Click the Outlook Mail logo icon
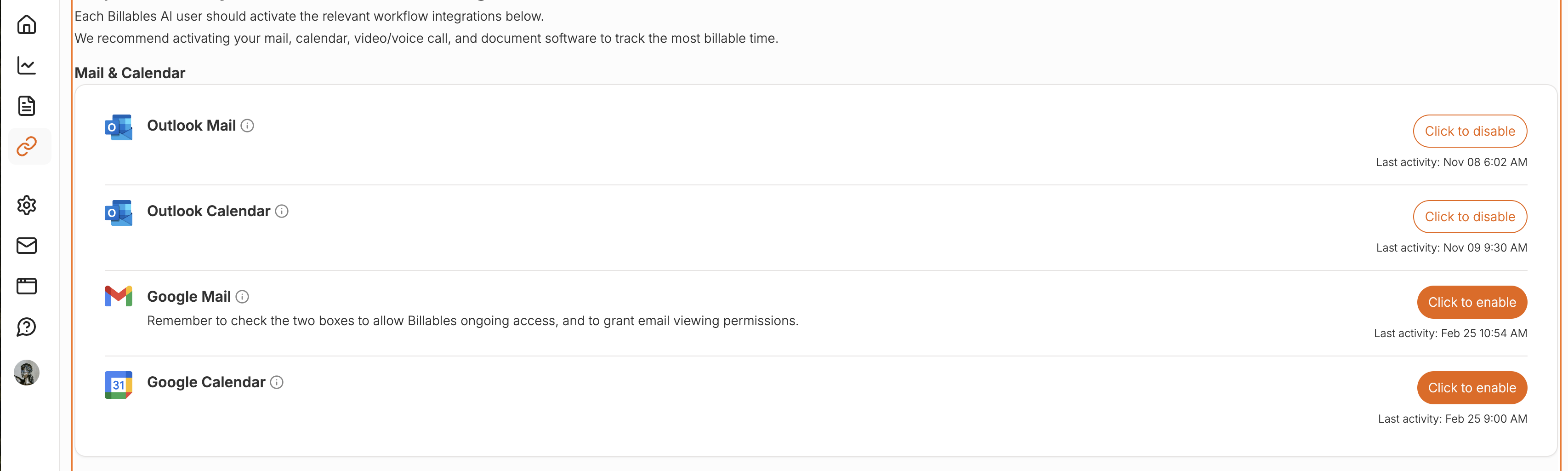Viewport: 1568px width, 471px height. pos(119,127)
